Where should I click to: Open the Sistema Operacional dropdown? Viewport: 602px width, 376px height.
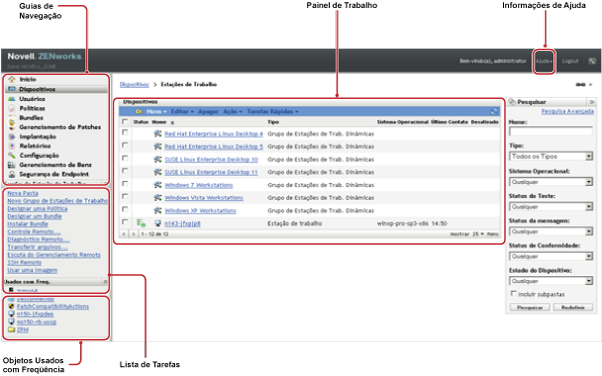coord(551,182)
